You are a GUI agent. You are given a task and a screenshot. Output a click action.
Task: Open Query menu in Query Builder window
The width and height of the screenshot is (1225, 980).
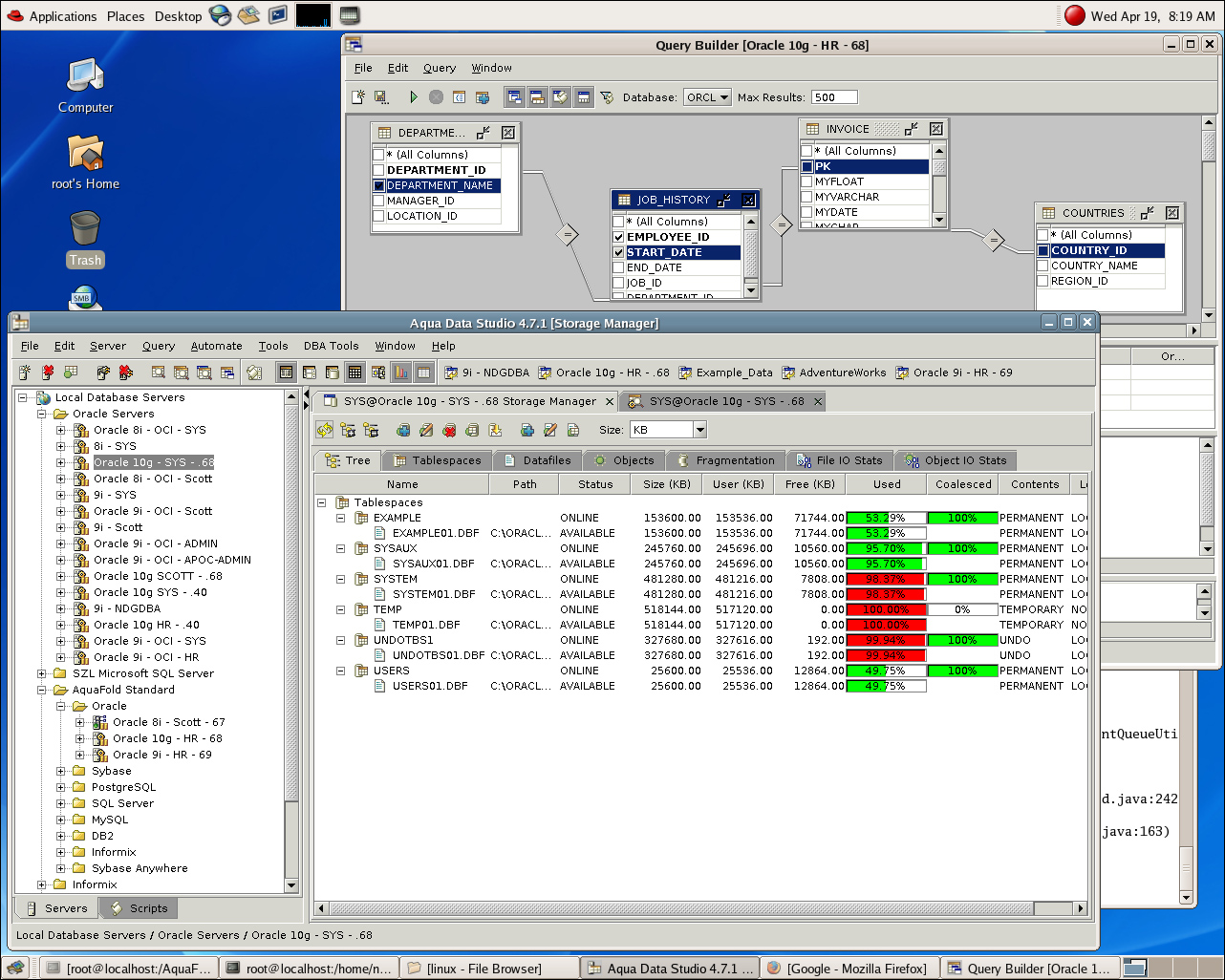tap(440, 68)
